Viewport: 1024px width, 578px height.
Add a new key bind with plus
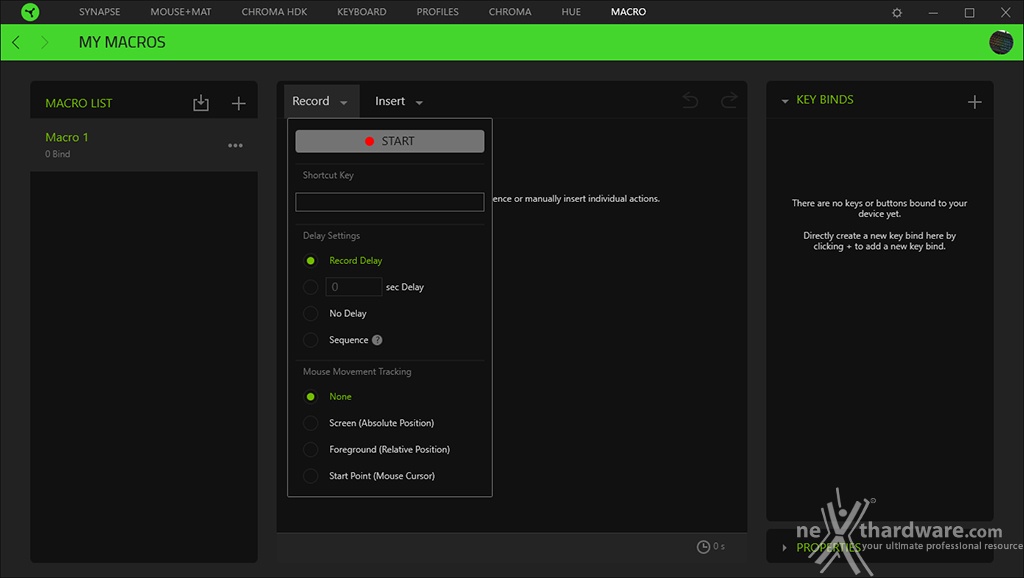[x=974, y=102]
